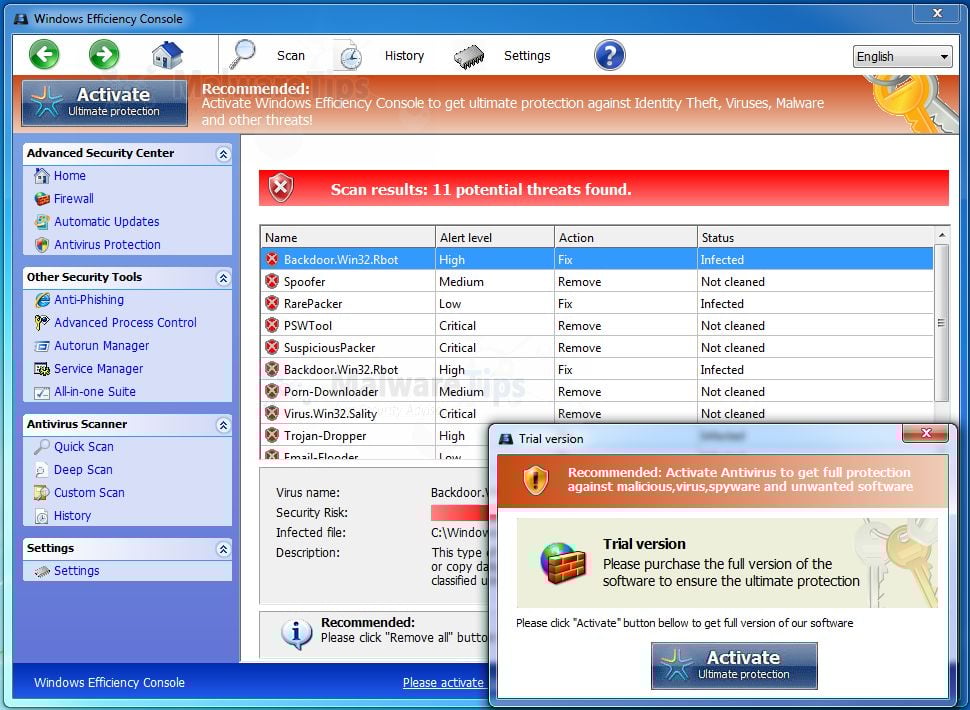Viewport: 970px width, 710px height.
Task: Start a Quick Scan from sidebar
Action: click(x=84, y=447)
